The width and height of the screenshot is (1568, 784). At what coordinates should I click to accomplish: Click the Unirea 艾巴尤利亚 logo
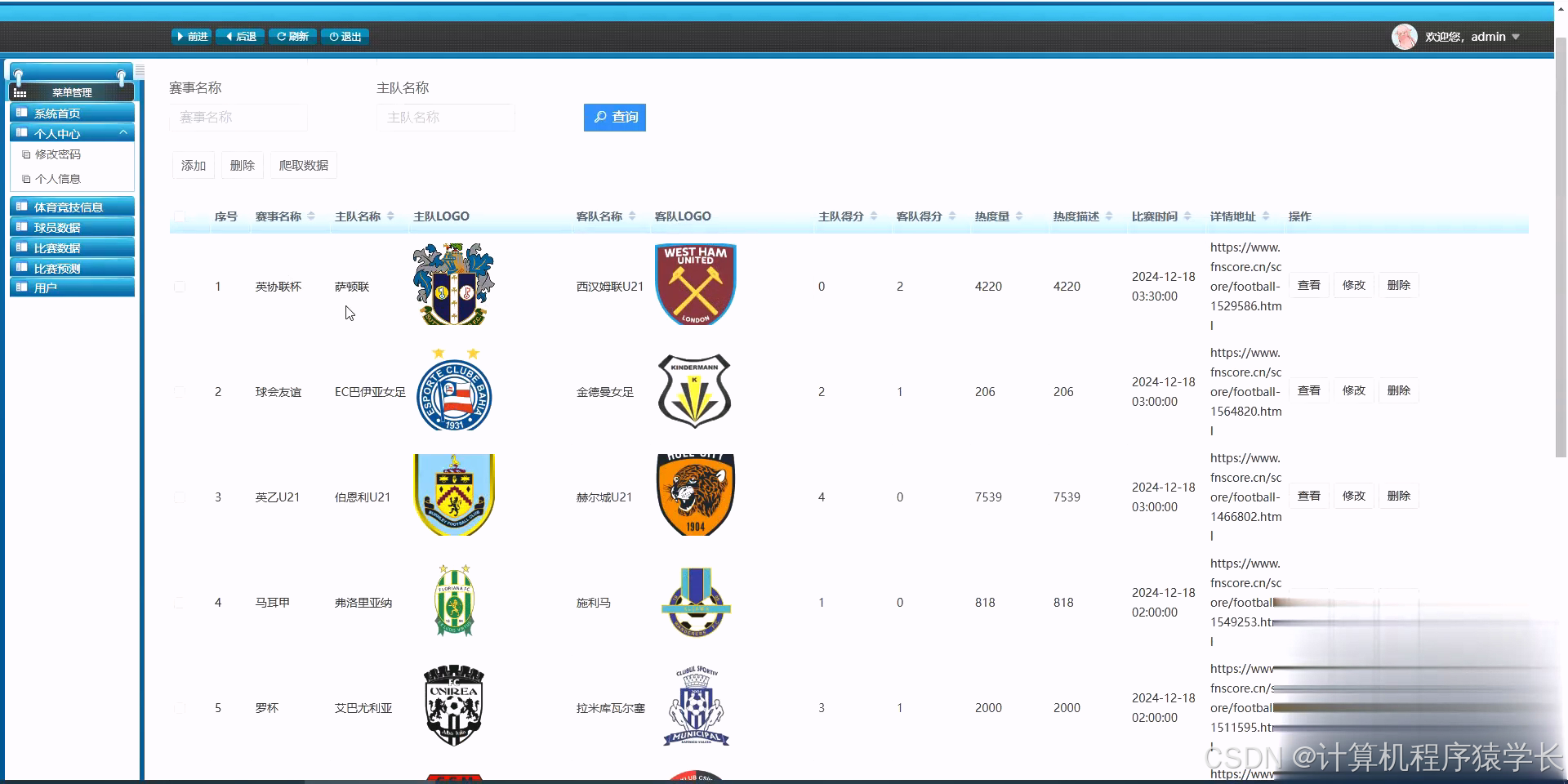tap(454, 705)
